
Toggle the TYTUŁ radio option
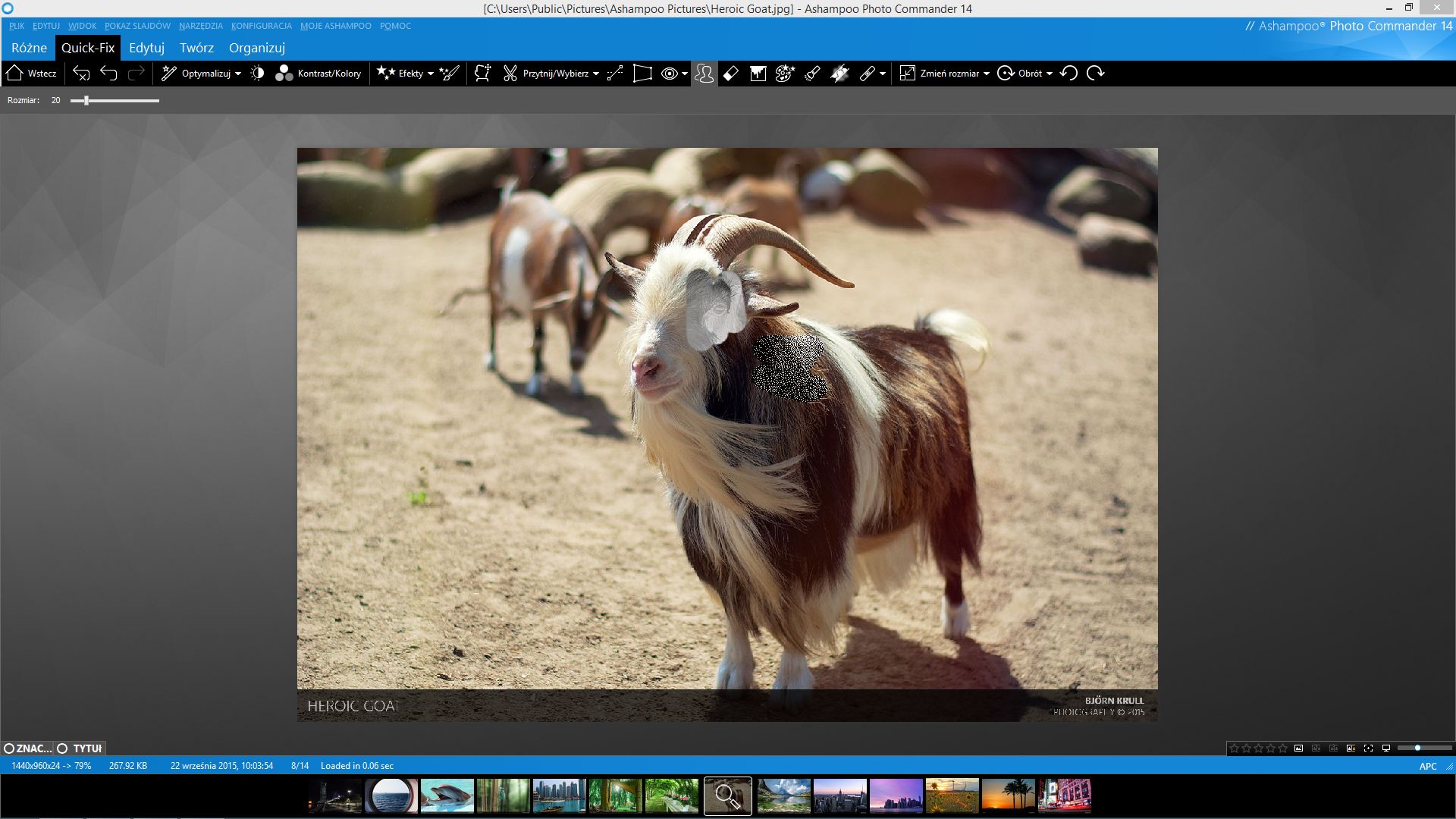pyautogui.click(x=63, y=748)
